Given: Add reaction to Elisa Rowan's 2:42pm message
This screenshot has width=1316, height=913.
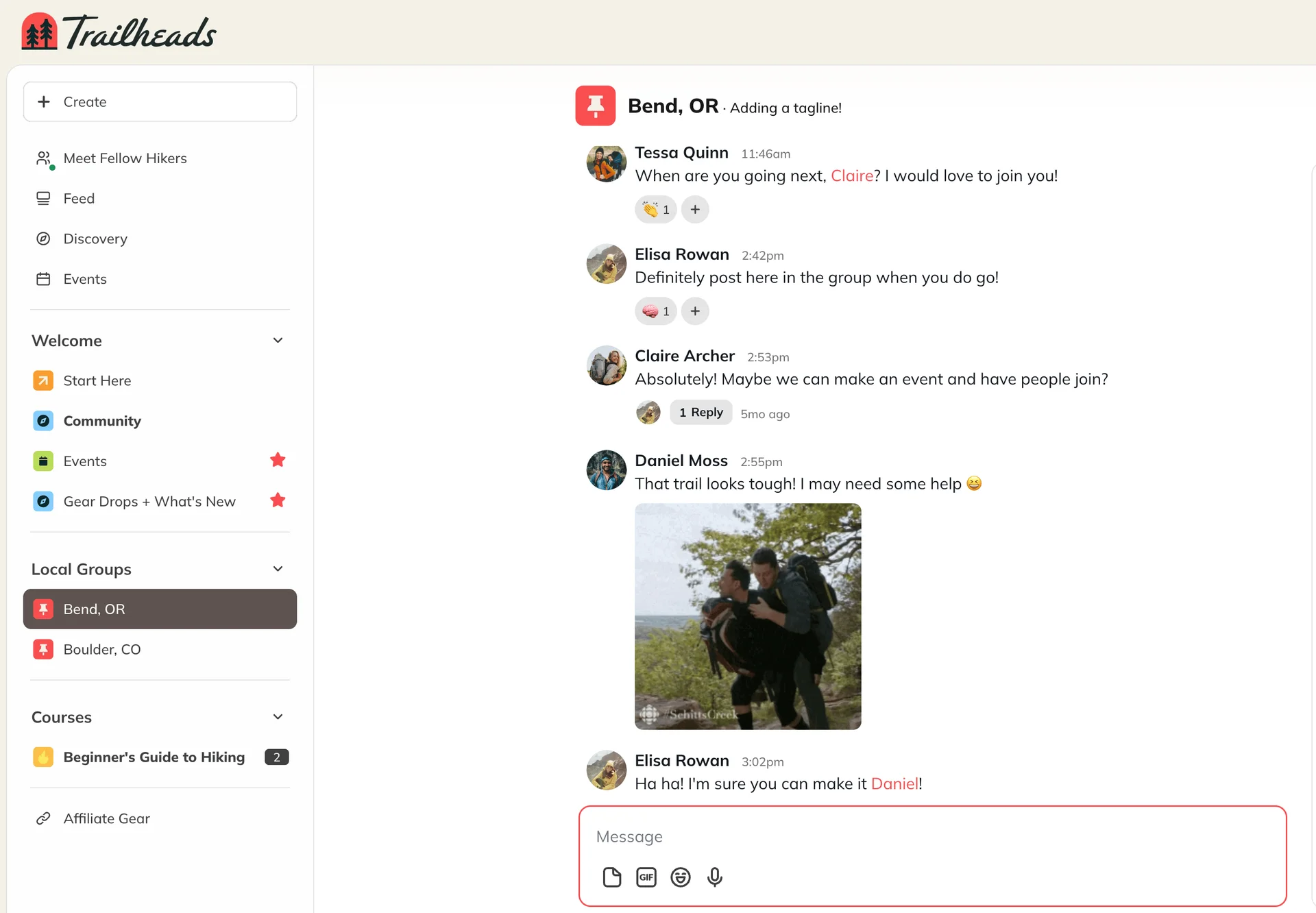Looking at the screenshot, I should point(695,311).
